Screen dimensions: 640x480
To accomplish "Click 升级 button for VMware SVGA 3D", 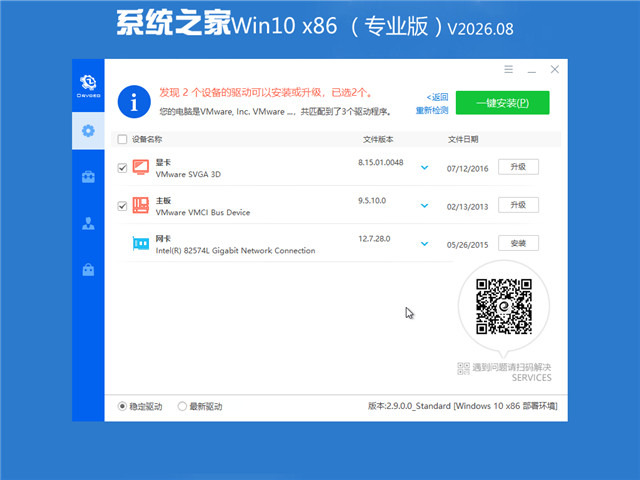I will (x=518, y=167).
